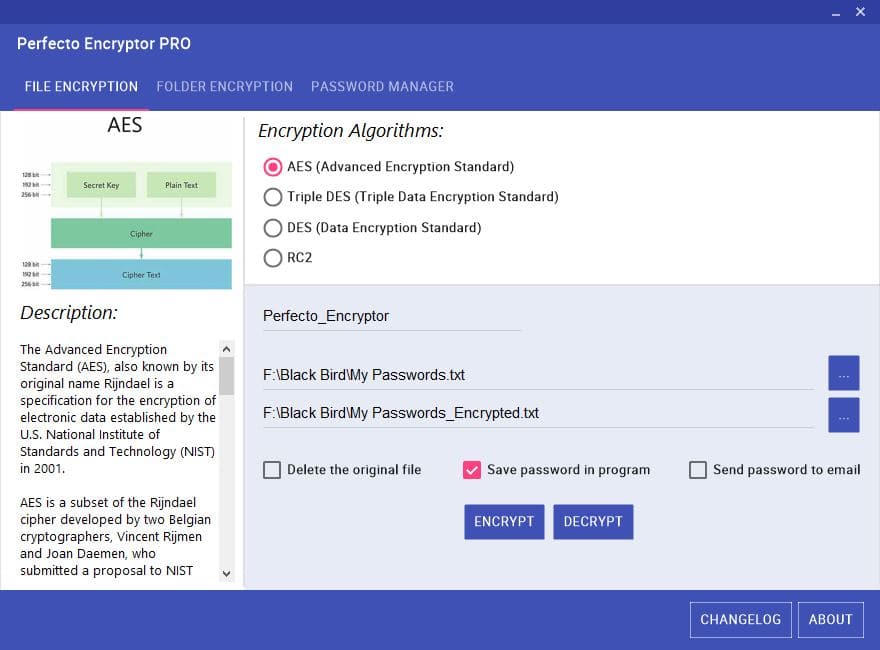Screen dimensions: 880x650
Task: Enable Send password to email option
Action: (698, 470)
